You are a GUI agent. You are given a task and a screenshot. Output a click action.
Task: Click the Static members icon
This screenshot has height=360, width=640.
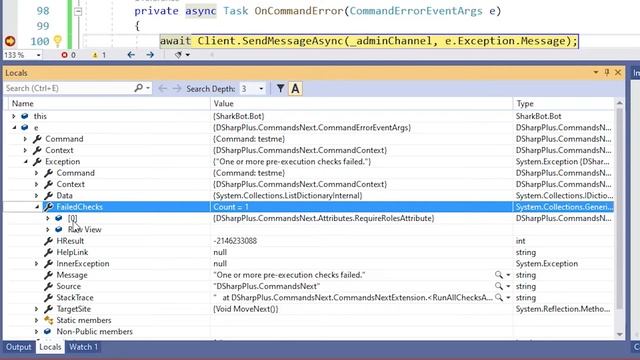point(48,320)
